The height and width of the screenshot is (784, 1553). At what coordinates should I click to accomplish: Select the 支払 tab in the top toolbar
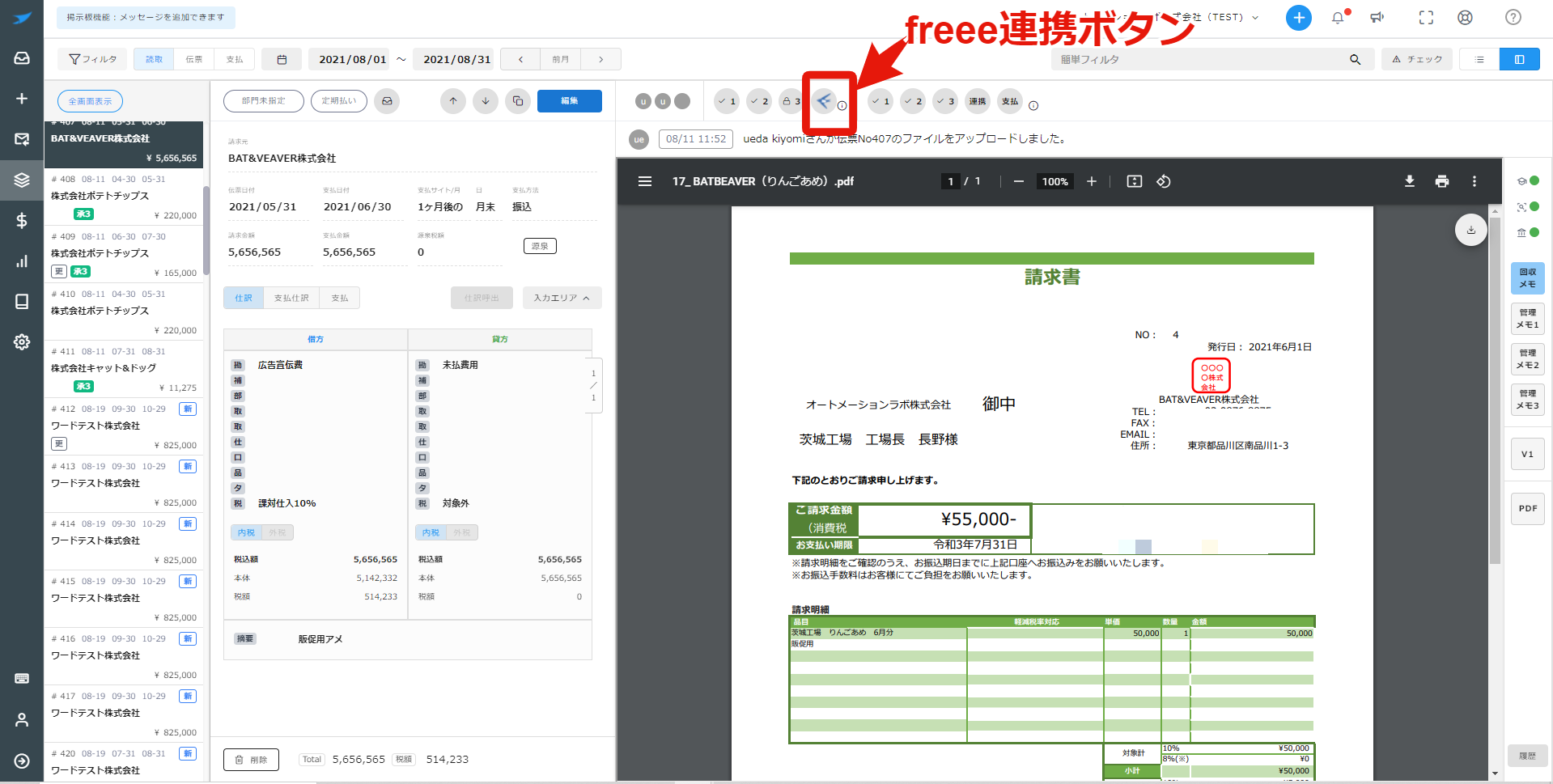tap(235, 59)
